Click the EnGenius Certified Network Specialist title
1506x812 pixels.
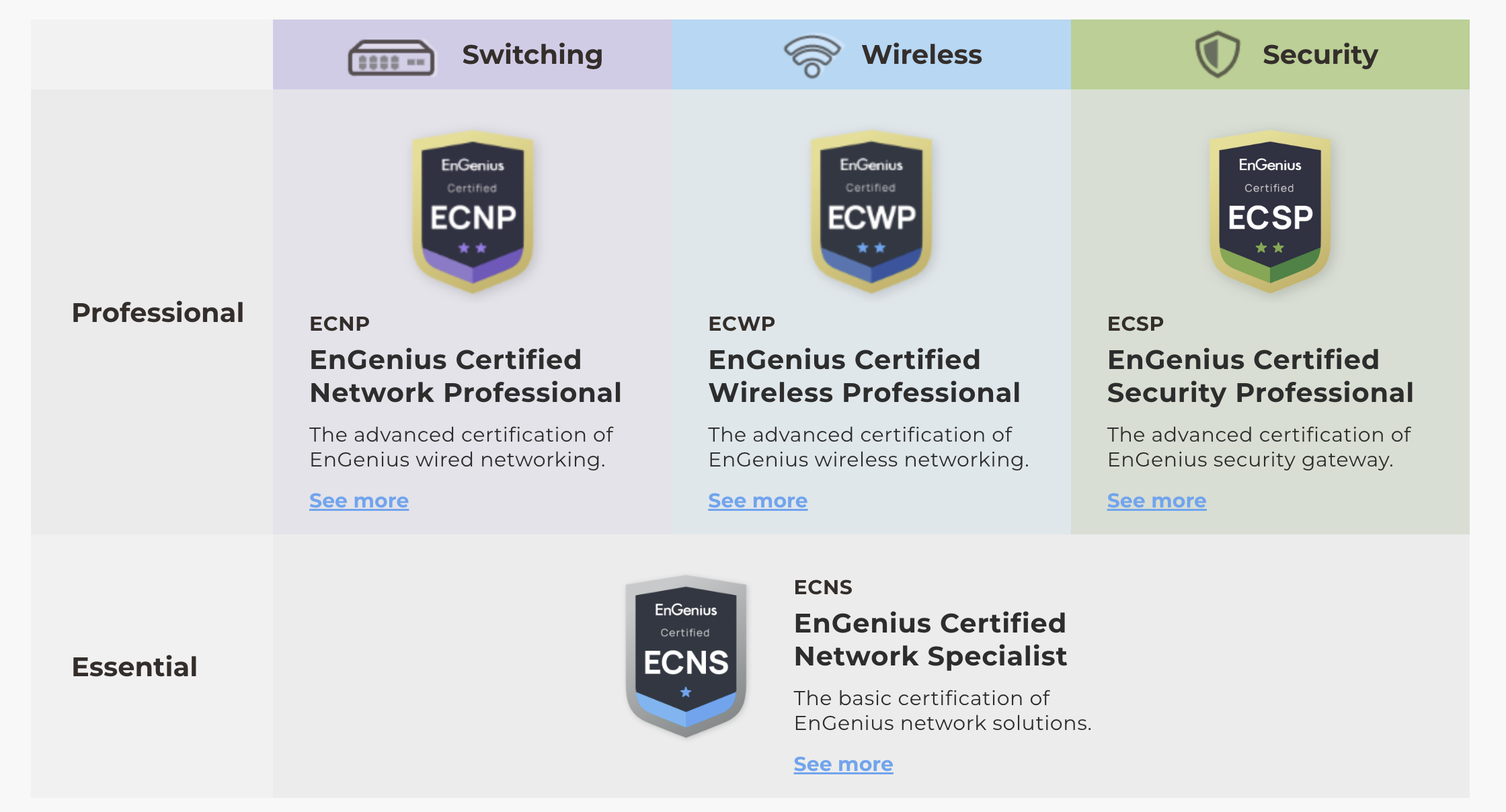pyautogui.click(x=930, y=640)
